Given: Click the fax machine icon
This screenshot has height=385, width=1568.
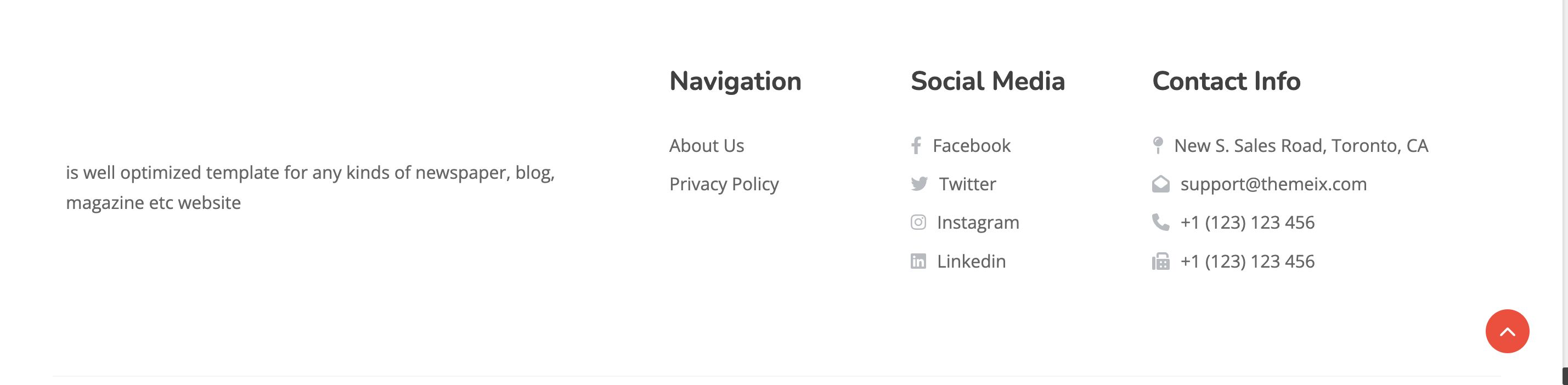Looking at the screenshot, I should [1161, 261].
